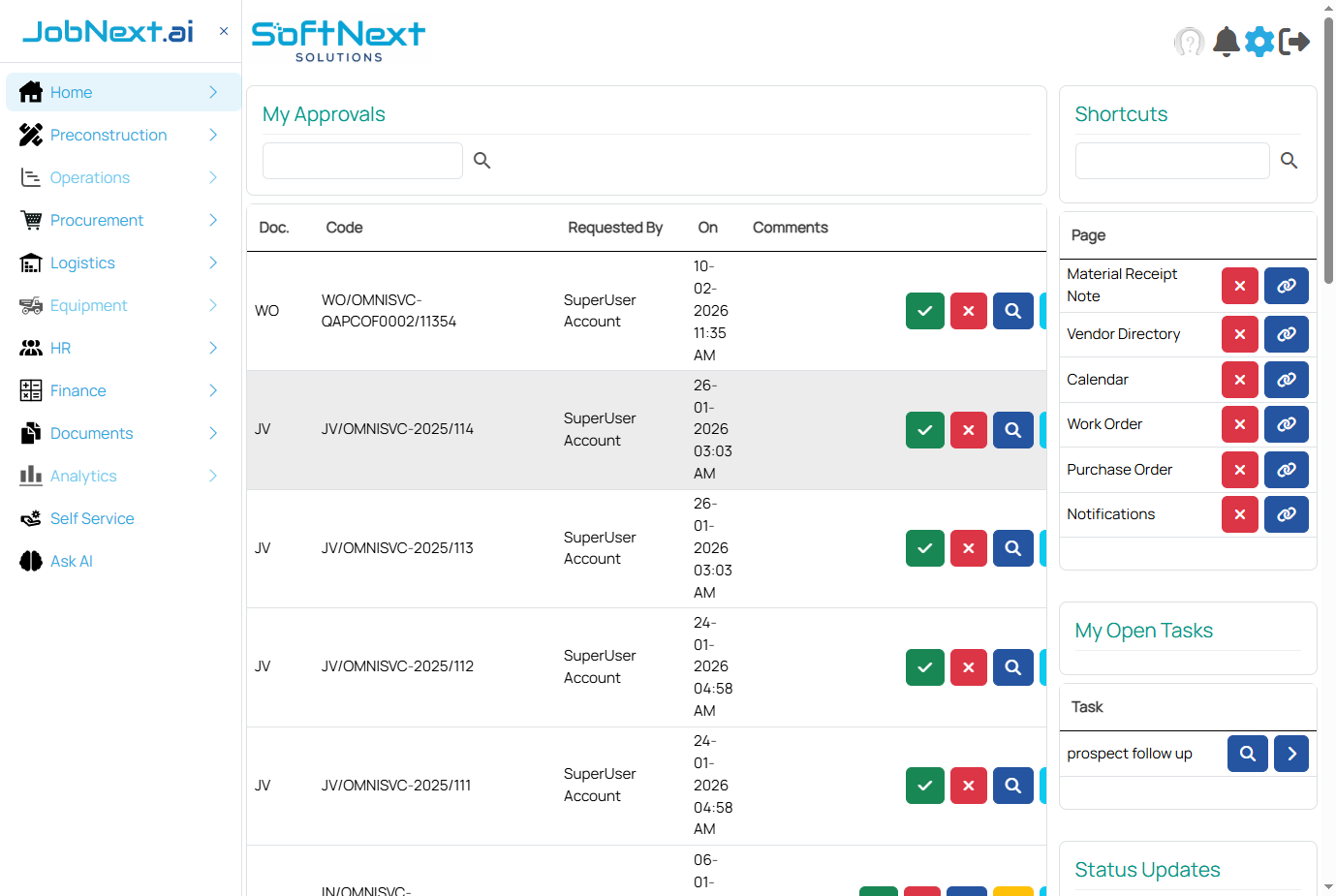Click inside the My Approvals search field
Viewport: 1336px width, 896px height.
(361, 160)
